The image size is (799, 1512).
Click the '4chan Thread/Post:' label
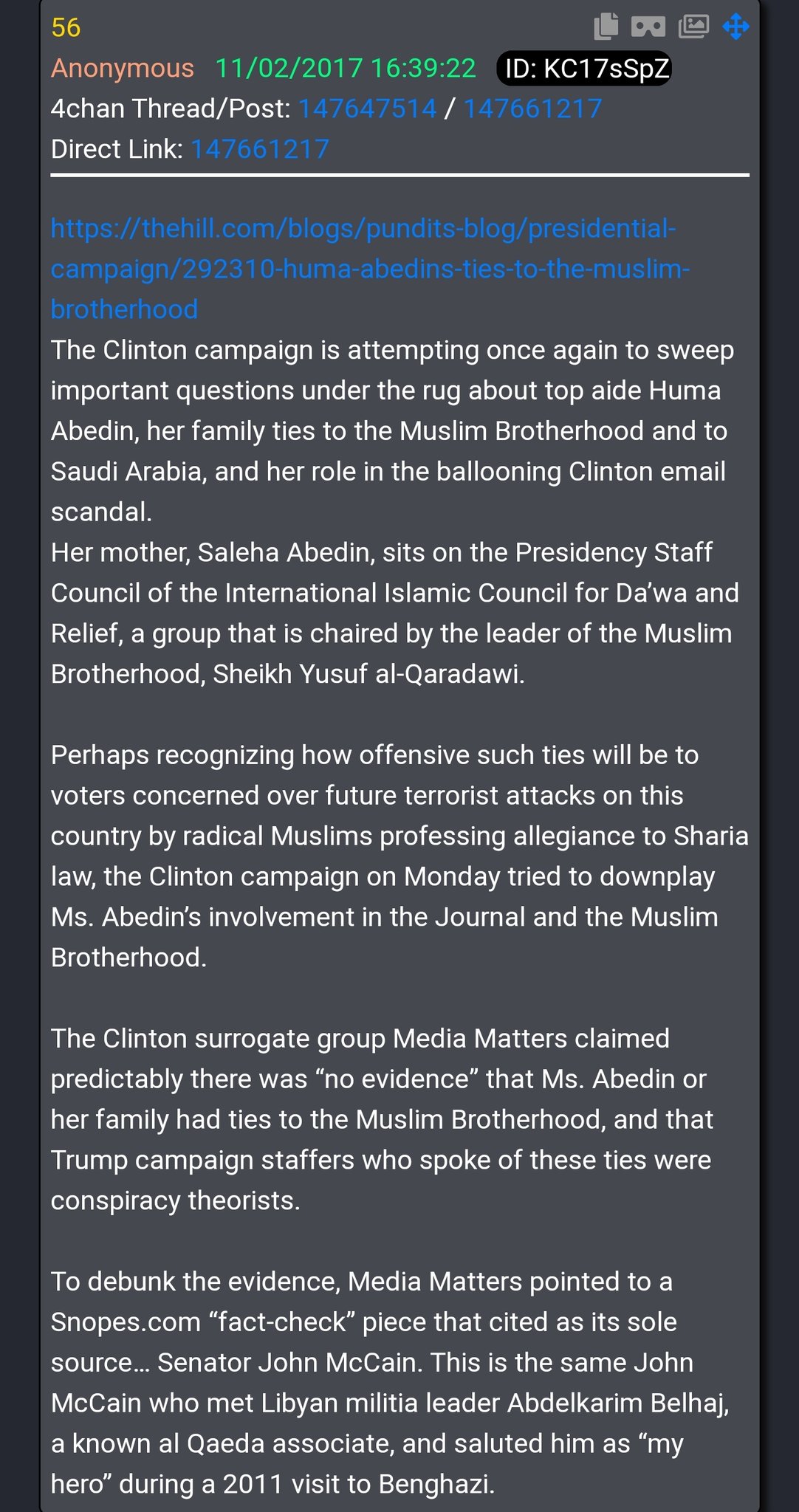click(171, 109)
